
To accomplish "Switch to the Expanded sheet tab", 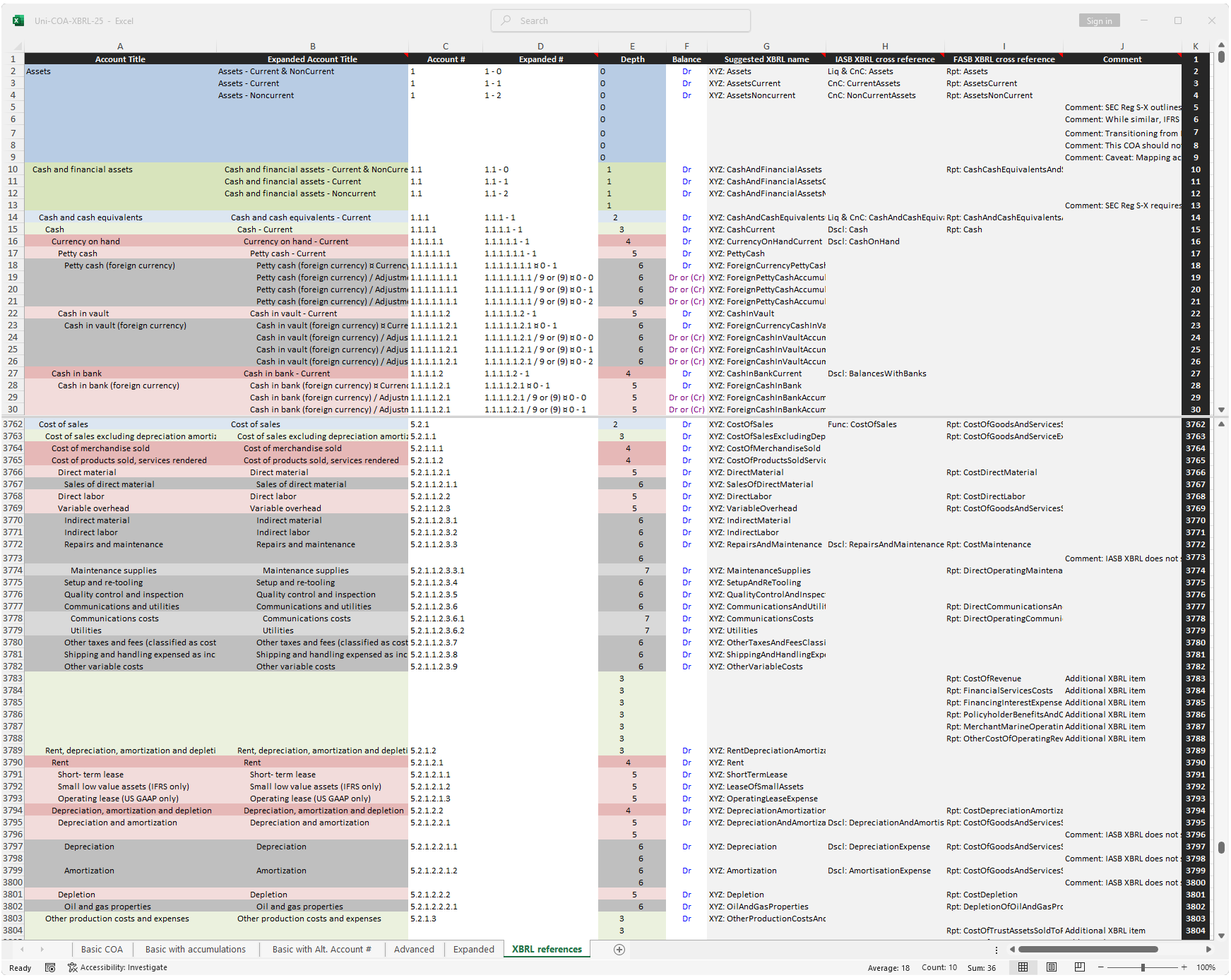I will click(x=474, y=950).
